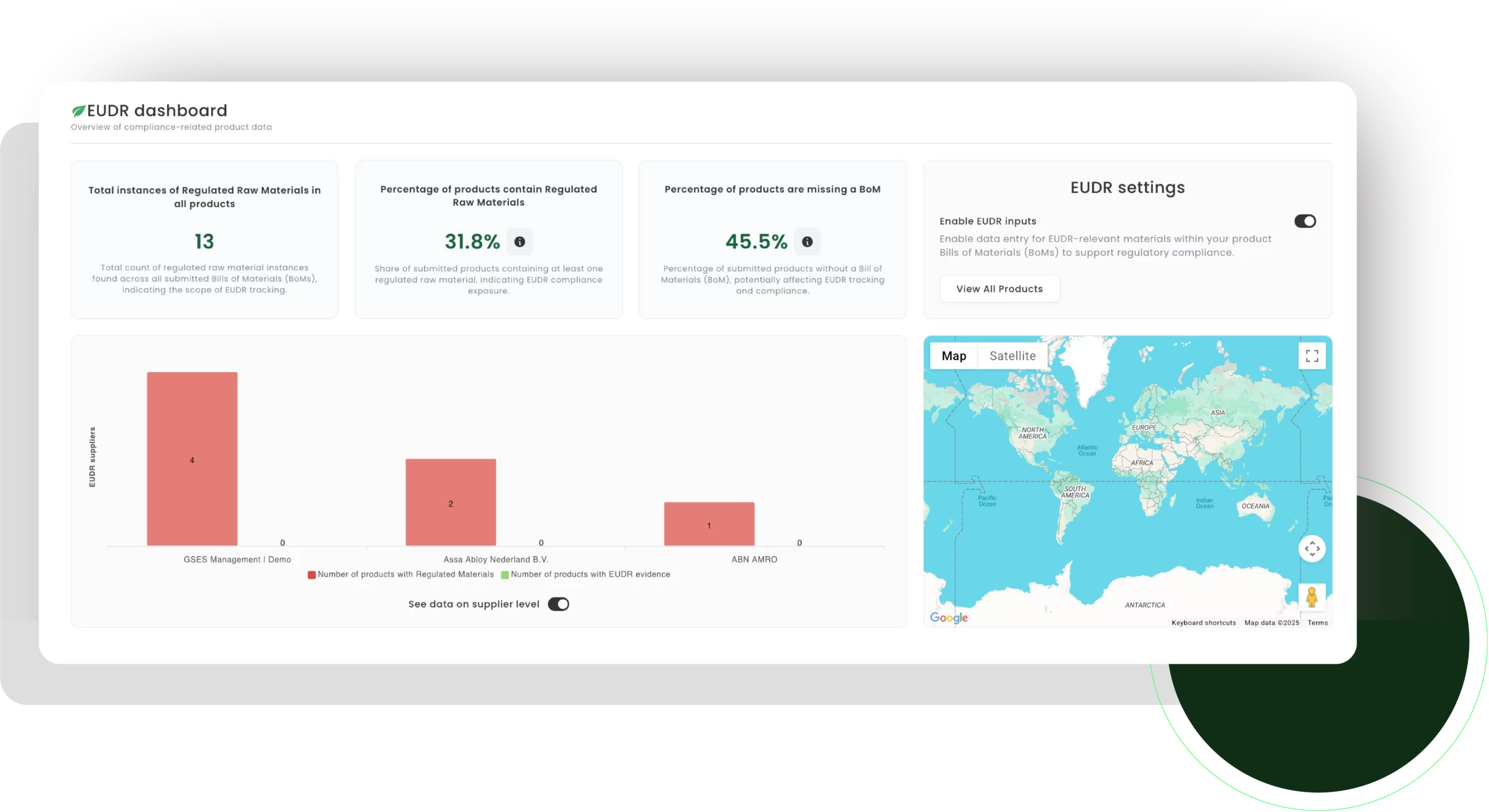Click the EUDR dashboard leaf icon
The width and height of the screenshot is (1489, 812).
coord(78,111)
